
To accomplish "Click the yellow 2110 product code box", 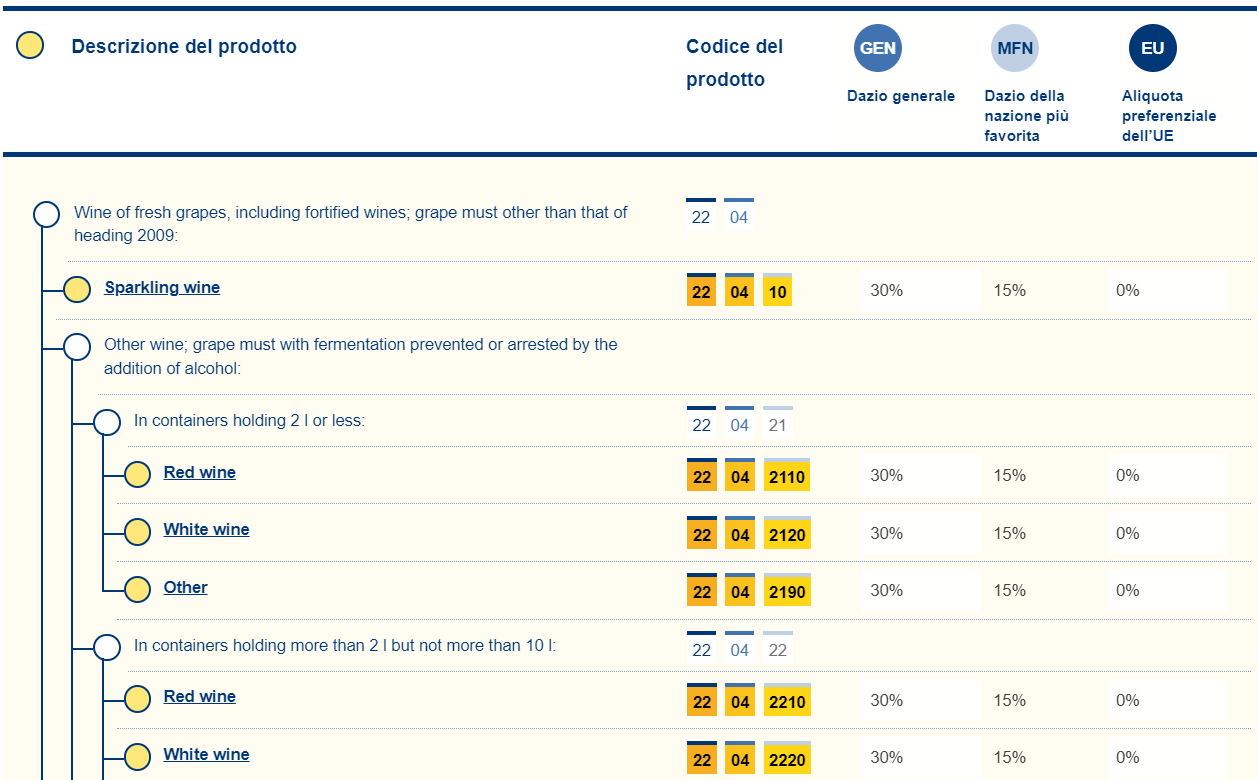I will (787, 477).
